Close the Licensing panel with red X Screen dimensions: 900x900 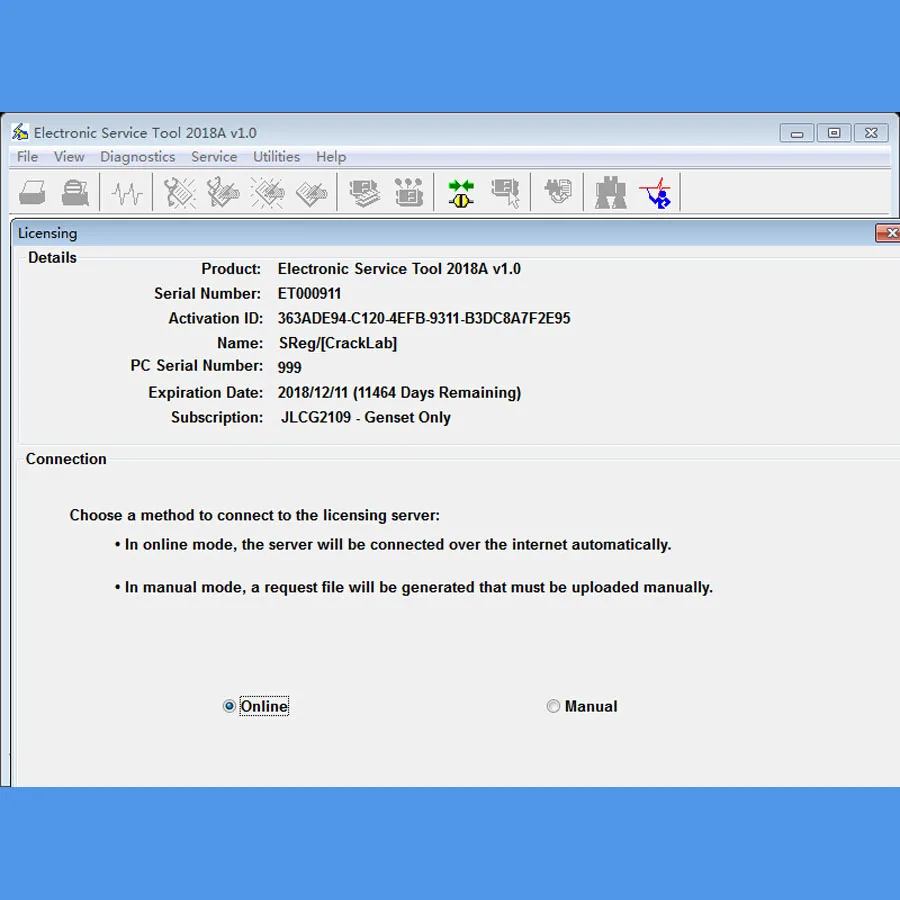[x=889, y=233]
